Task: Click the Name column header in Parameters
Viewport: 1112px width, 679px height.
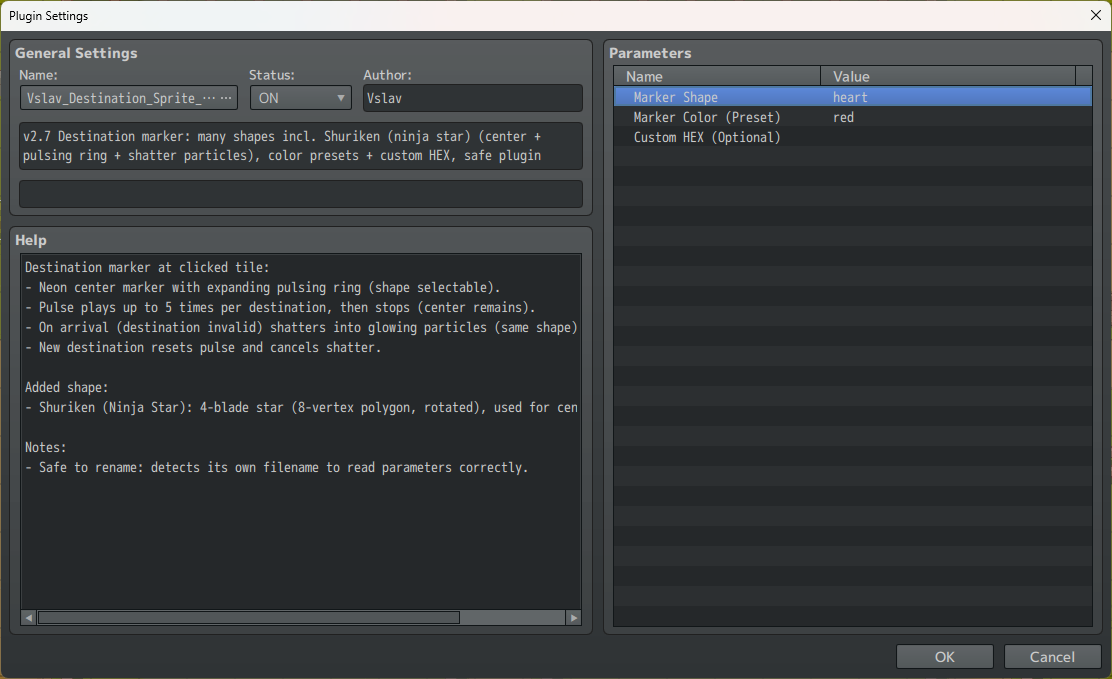Action: click(718, 76)
